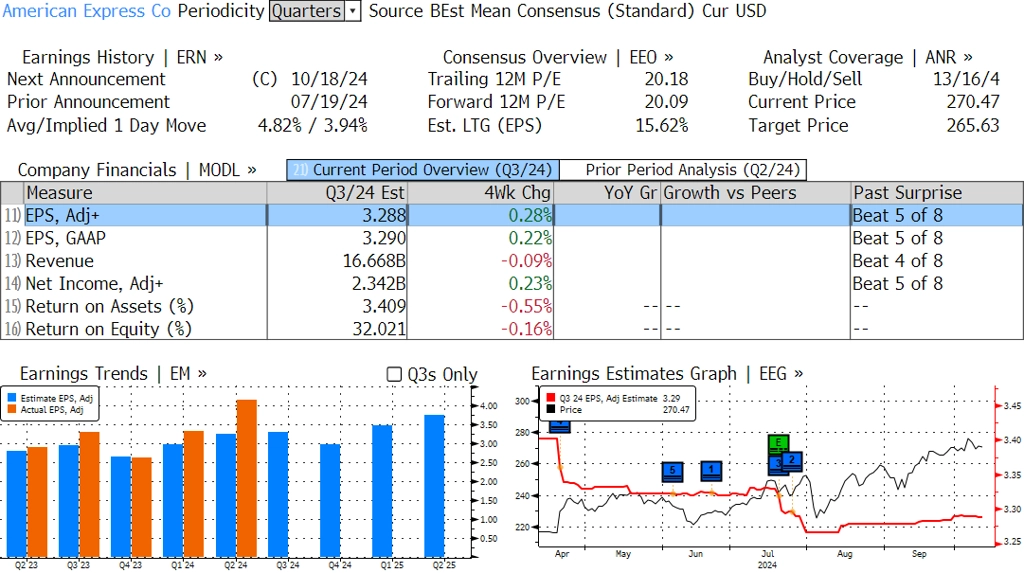The image size is (1024, 573).
Task: Click the Cur USD currency label
Action: pos(734,11)
